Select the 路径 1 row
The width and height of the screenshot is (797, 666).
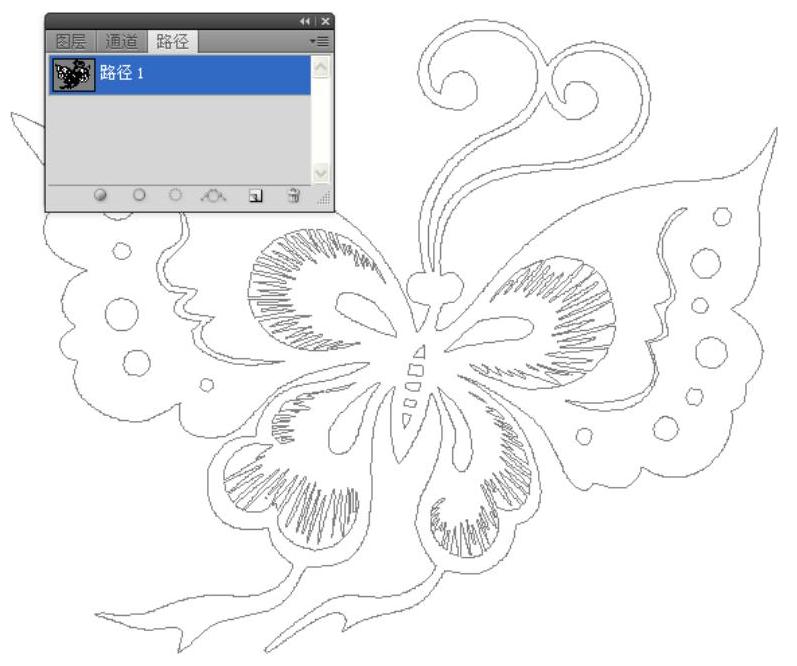(180, 75)
